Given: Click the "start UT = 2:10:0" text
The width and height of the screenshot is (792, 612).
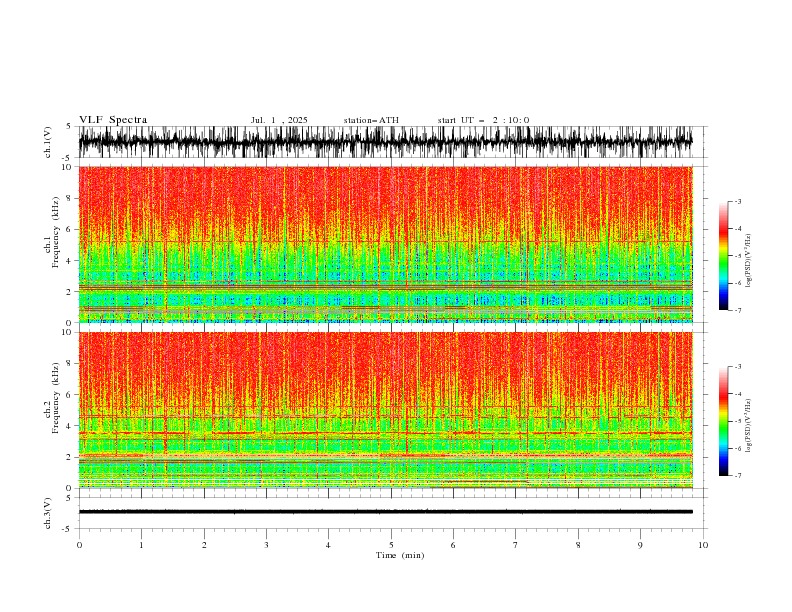Looking at the screenshot, I should pyautogui.click(x=483, y=120).
